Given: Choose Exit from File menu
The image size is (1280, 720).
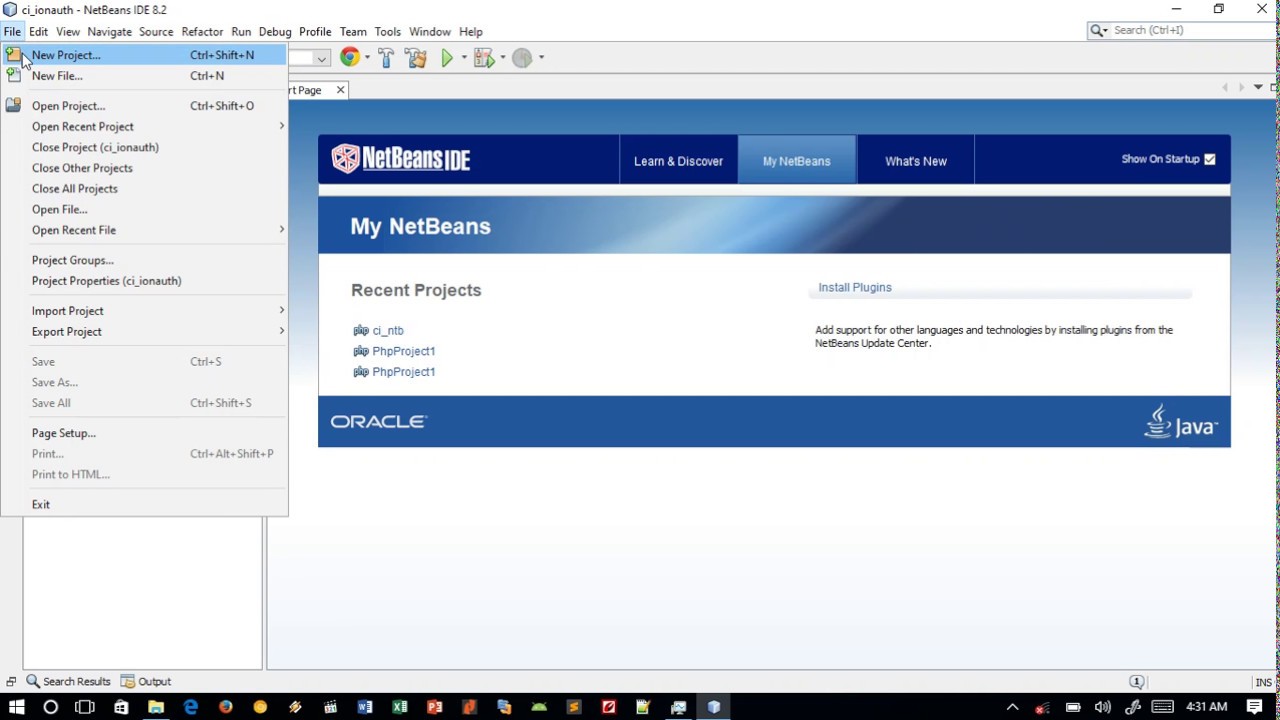Looking at the screenshot, I should [x=144, y=504].
